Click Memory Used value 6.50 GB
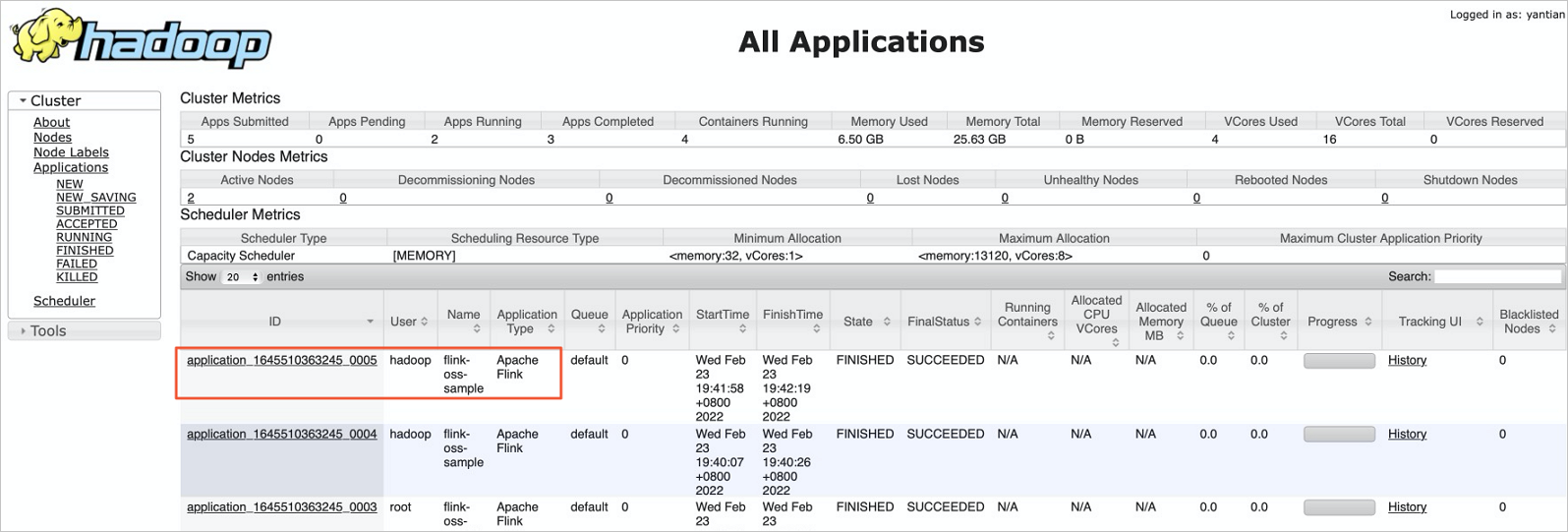 [x=860, y=140]
